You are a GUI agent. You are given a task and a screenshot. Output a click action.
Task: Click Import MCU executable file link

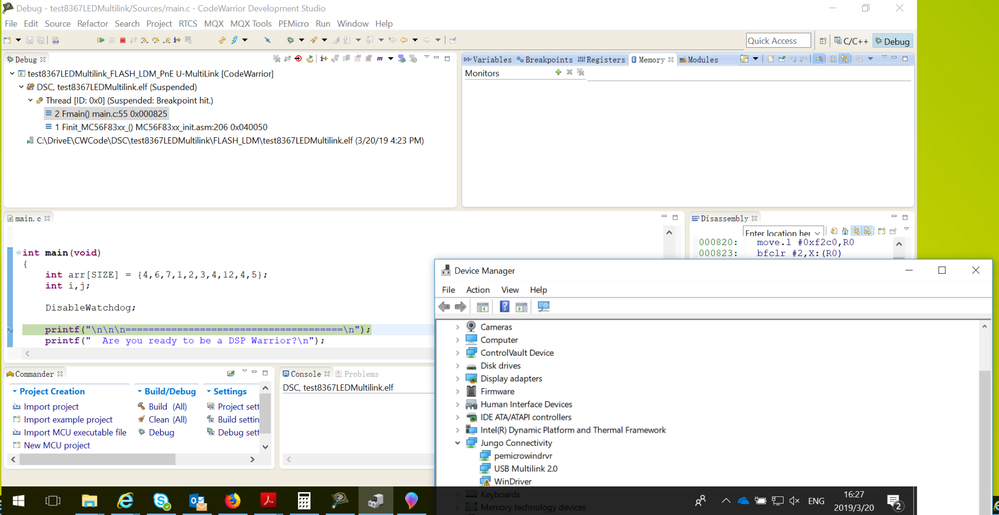75,432
